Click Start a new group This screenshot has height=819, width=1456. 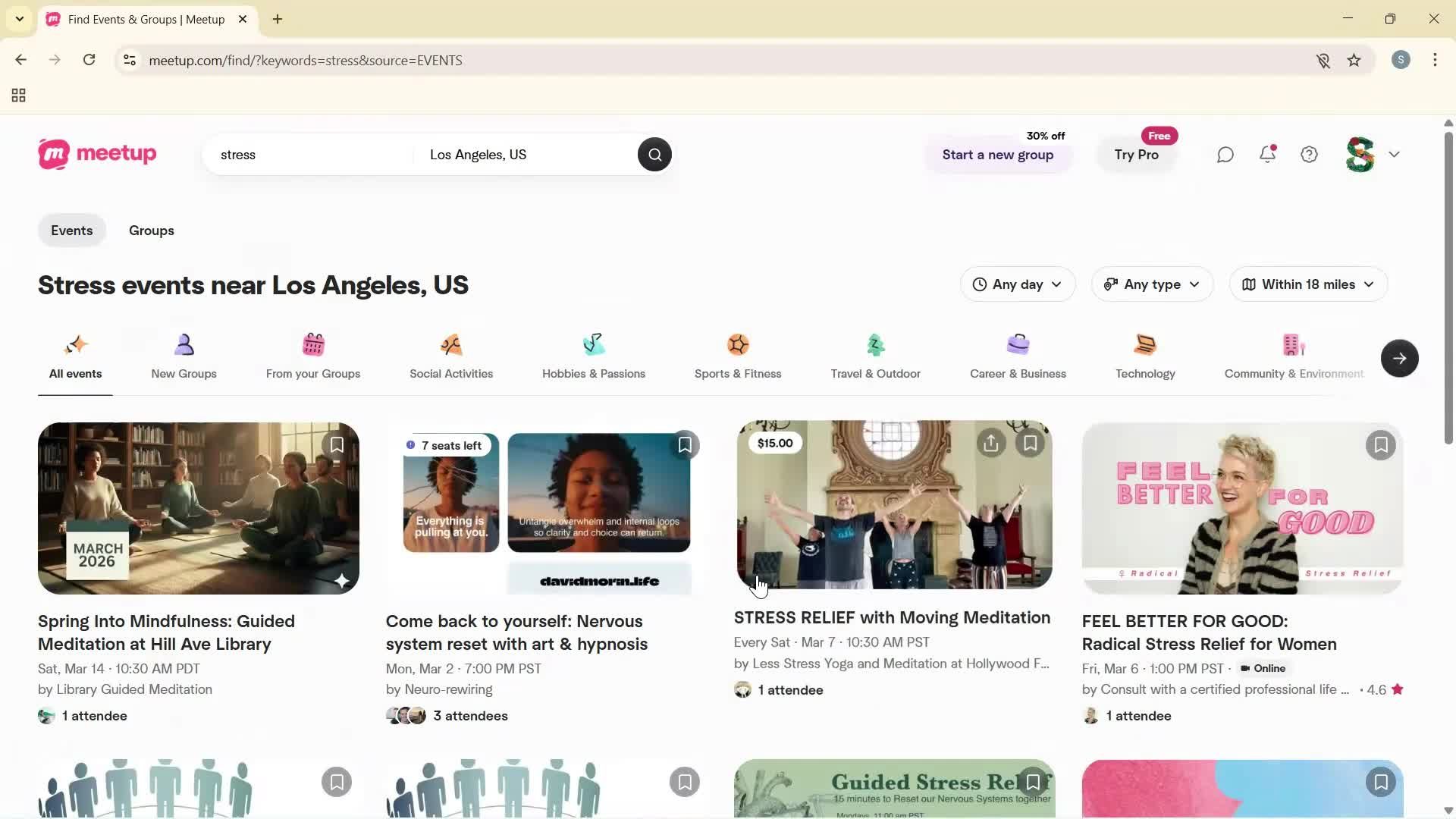[997, 155]
